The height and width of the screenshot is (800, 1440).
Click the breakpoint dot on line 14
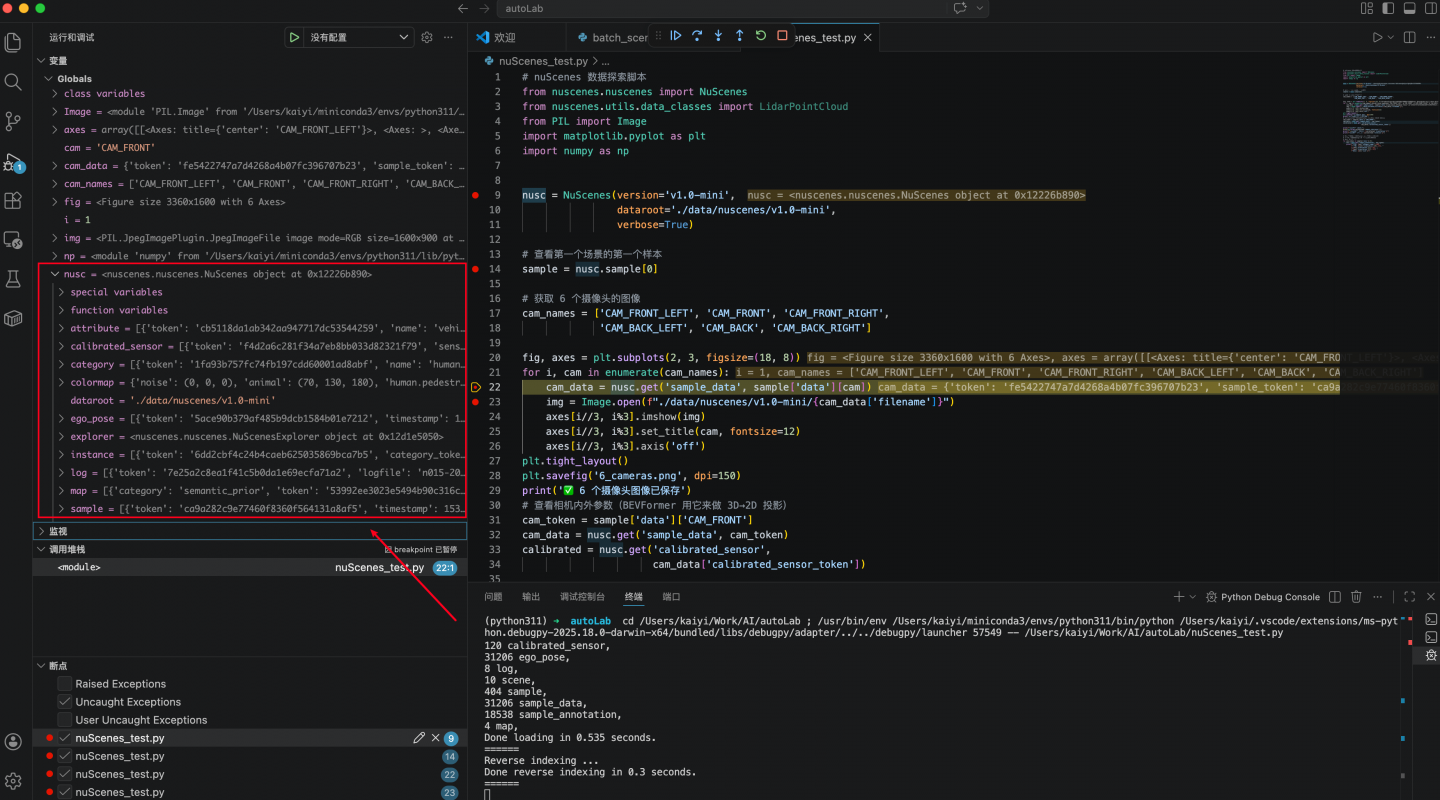click(476, 269)
